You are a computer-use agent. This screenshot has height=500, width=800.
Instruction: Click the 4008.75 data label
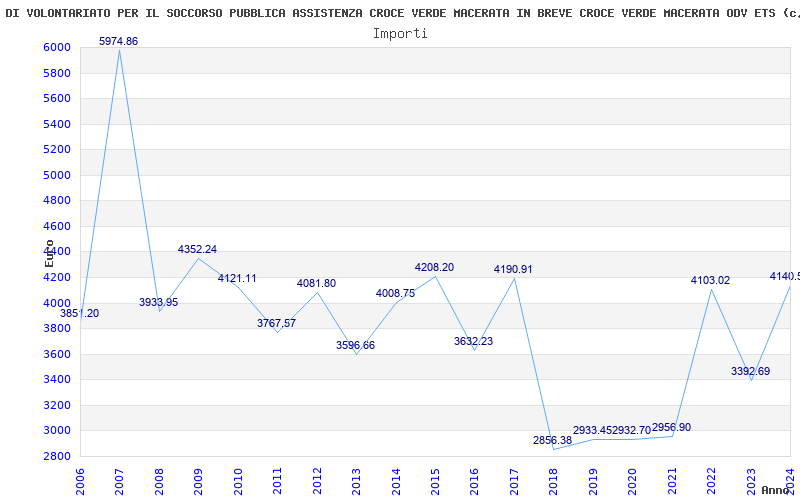(x=395, y=293)
